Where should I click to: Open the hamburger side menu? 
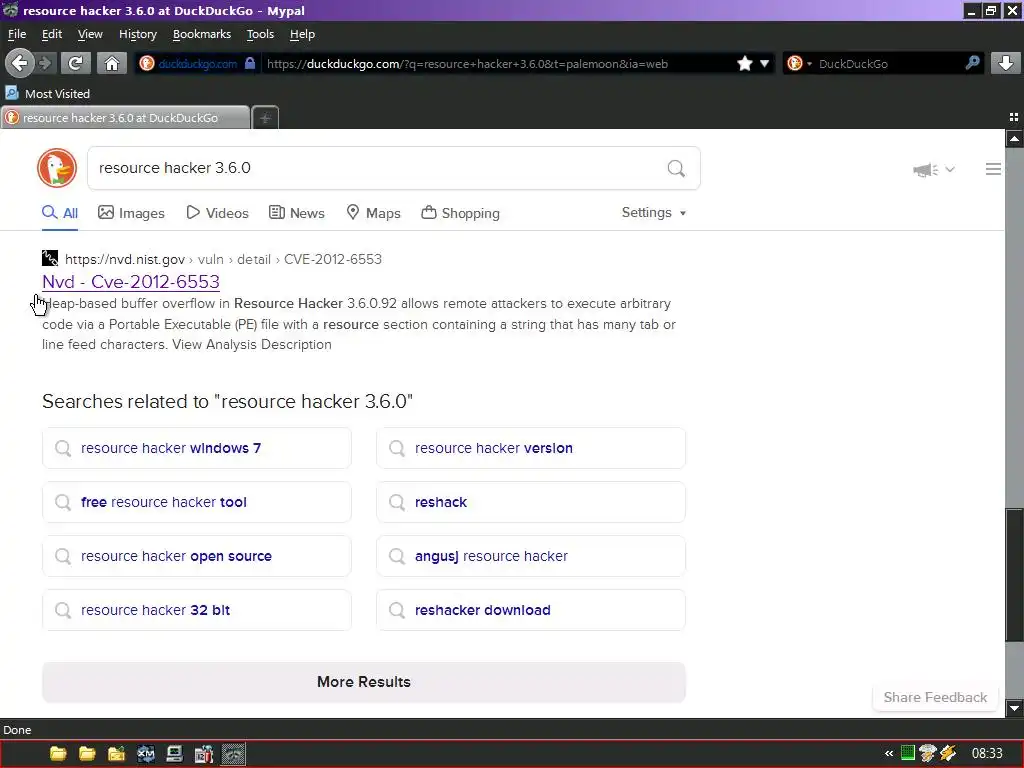[x=993, y=169]
